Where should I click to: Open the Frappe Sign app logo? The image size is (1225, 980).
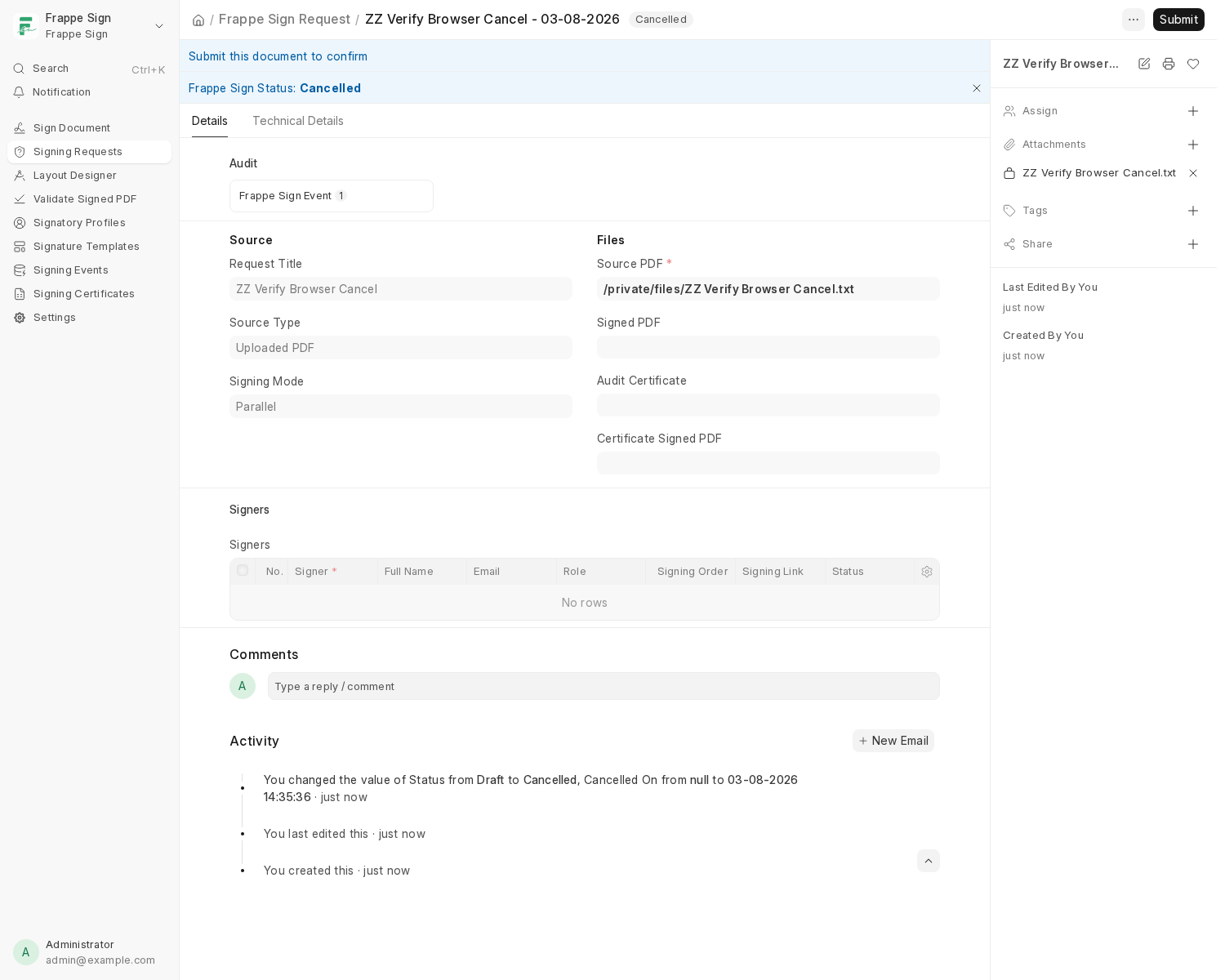click(x=26, y=26)
